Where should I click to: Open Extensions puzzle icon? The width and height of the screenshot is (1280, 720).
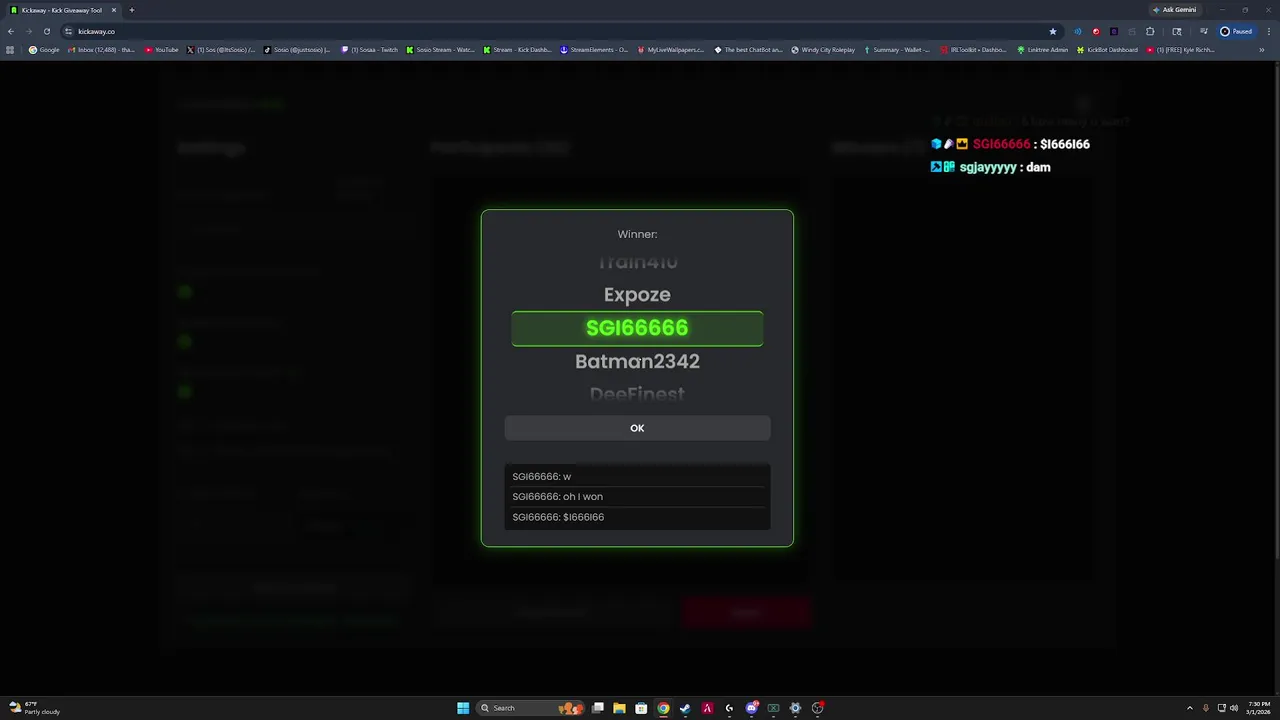point(1150,31)
